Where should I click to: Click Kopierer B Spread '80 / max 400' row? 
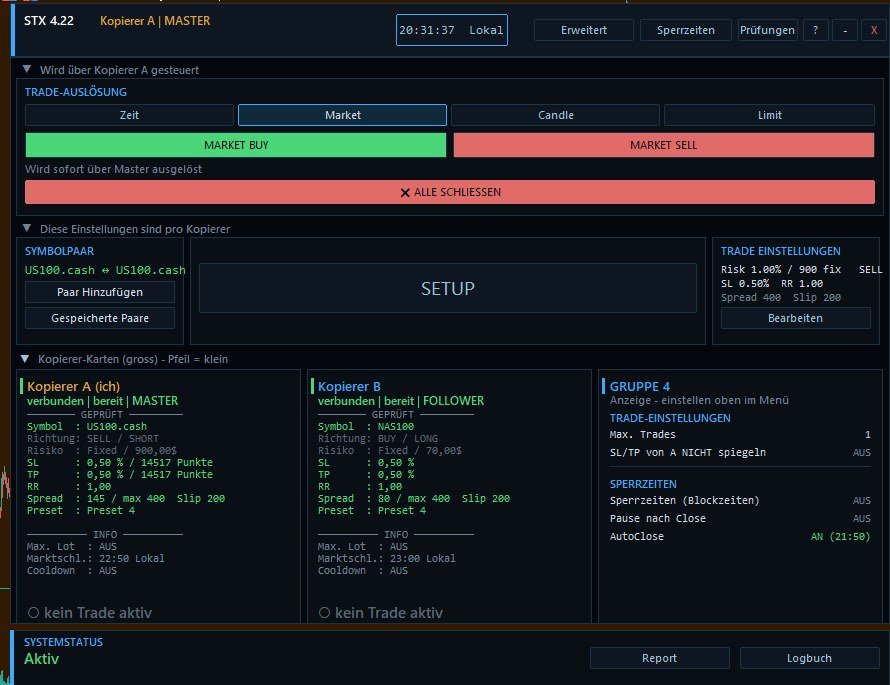(x=414, y=498)
